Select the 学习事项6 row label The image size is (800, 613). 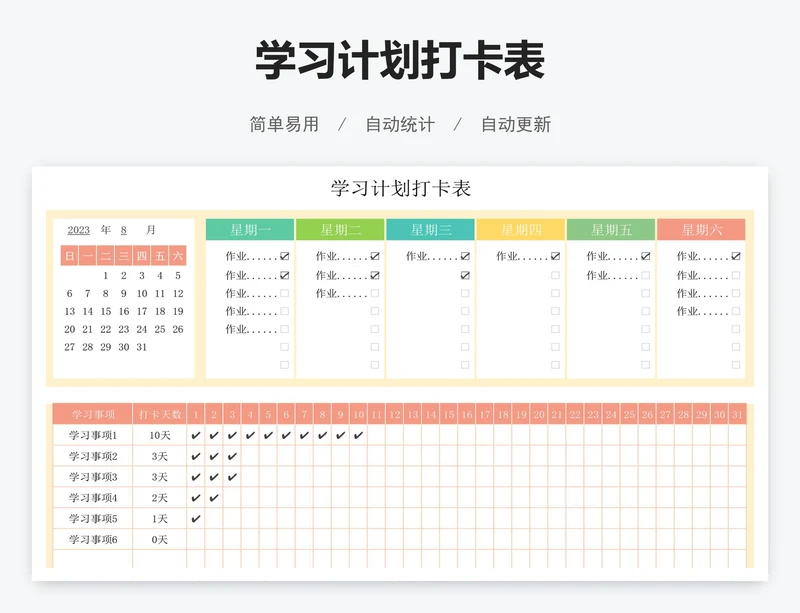pyautogui.click(x=93, y=540)
